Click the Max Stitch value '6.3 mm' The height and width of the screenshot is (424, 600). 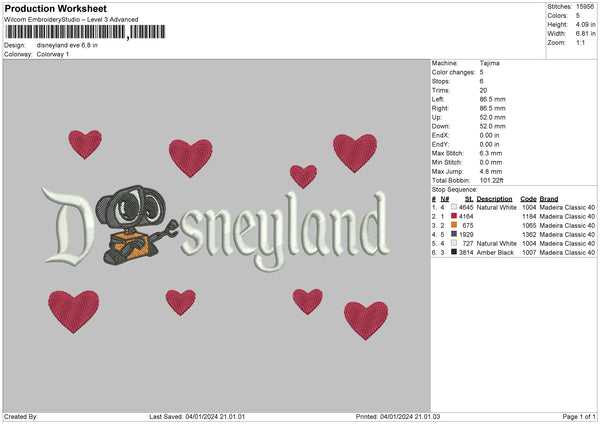click(x=491, y=153)
